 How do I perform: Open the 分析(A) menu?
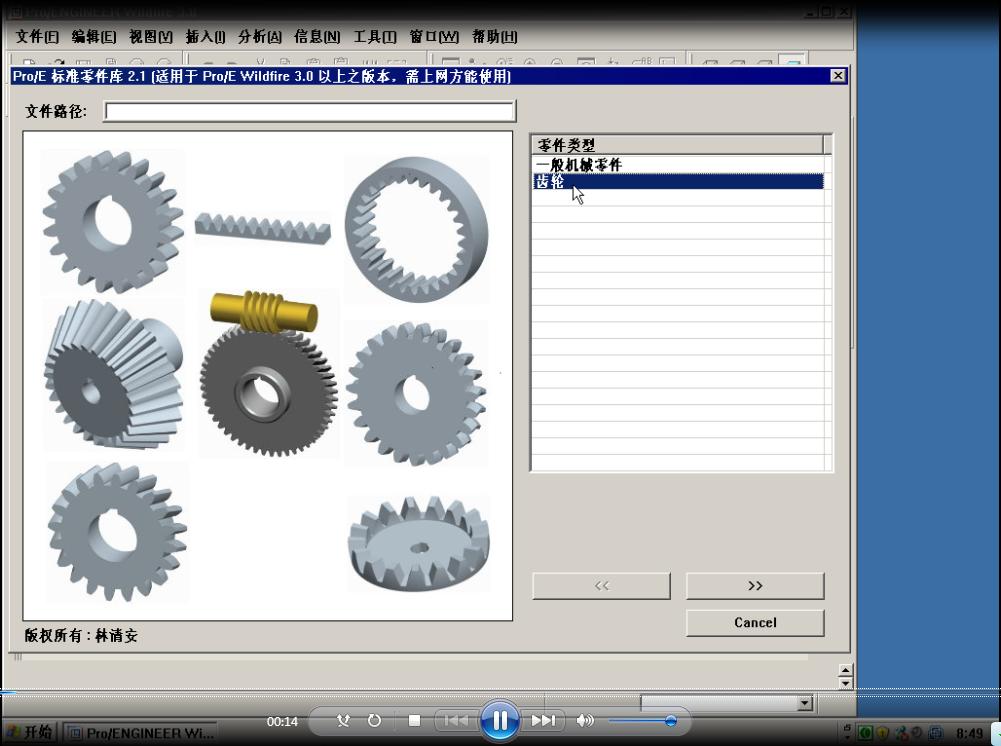(260, 37)
